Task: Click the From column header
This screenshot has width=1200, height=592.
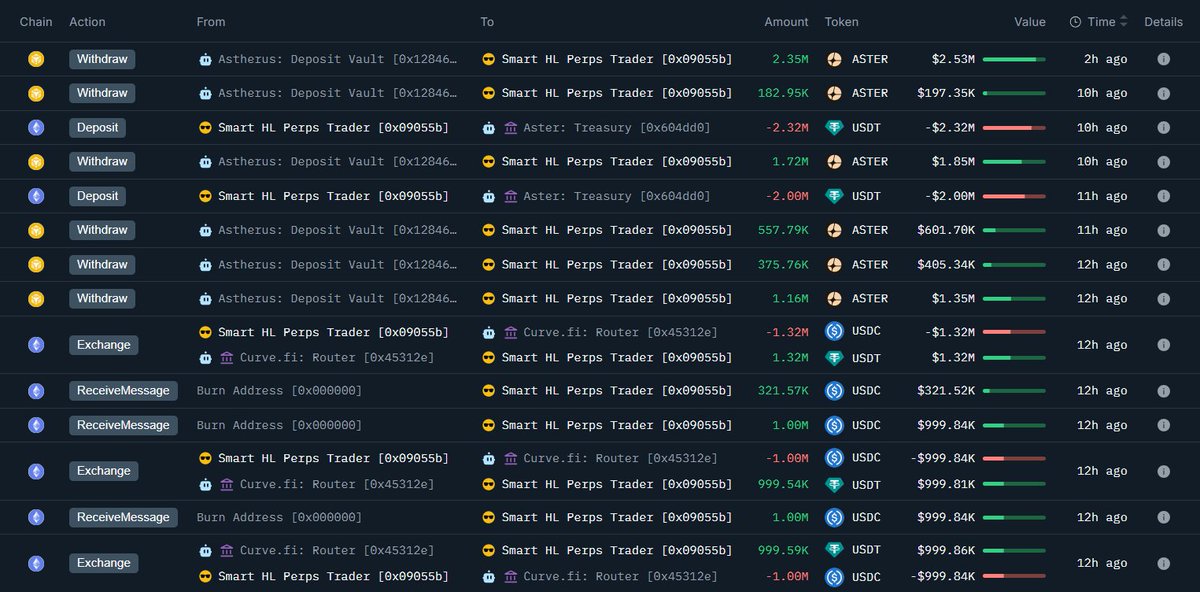Action: [x=211, y=21]
